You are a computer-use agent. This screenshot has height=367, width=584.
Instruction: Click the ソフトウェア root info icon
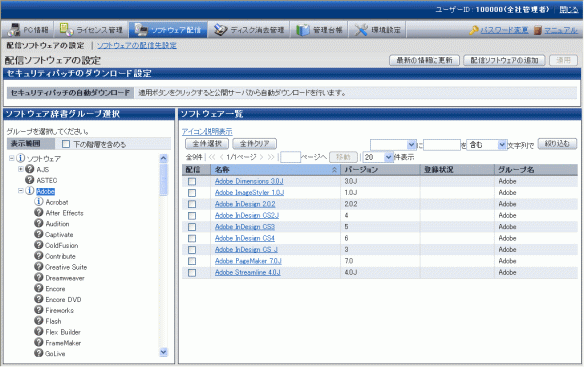(x=20, y=158)
